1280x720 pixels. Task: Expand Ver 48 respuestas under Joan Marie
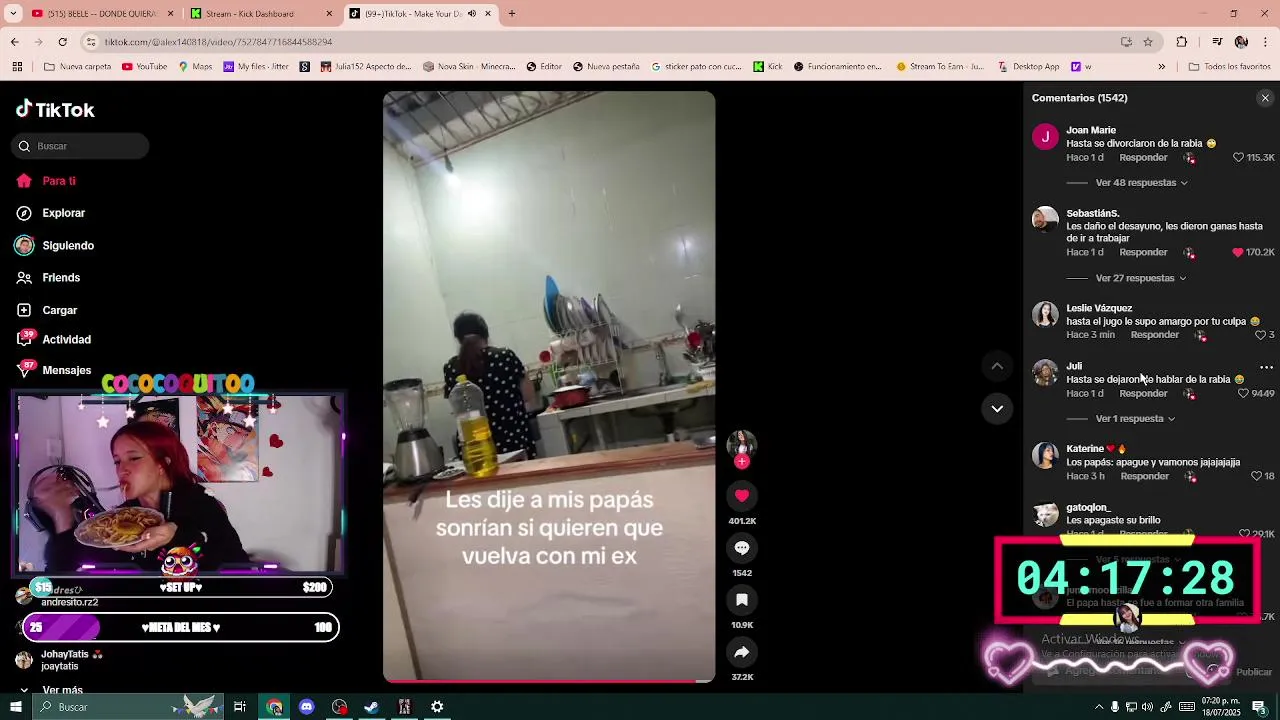(x=1141, y=183)
